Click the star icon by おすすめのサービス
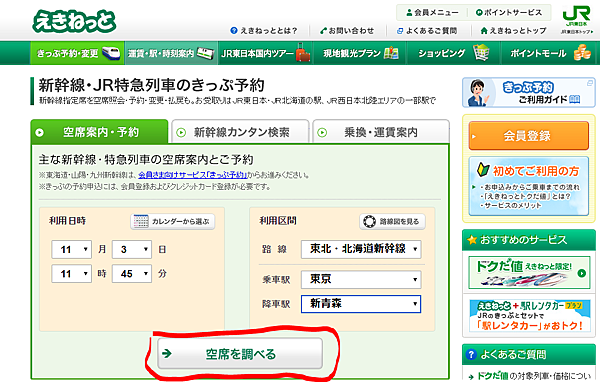600x382 pixels. pos(472,240)
